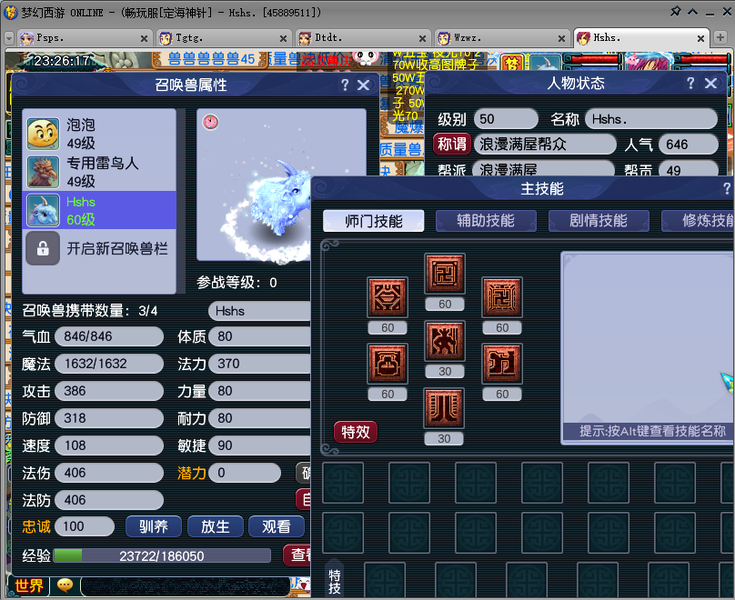Image resolution: width=735 pixels, height=600 pixels.
Task: Click the 开启新召唤兽栏 row
Action: pyautogui.click(x=99, y=248)
